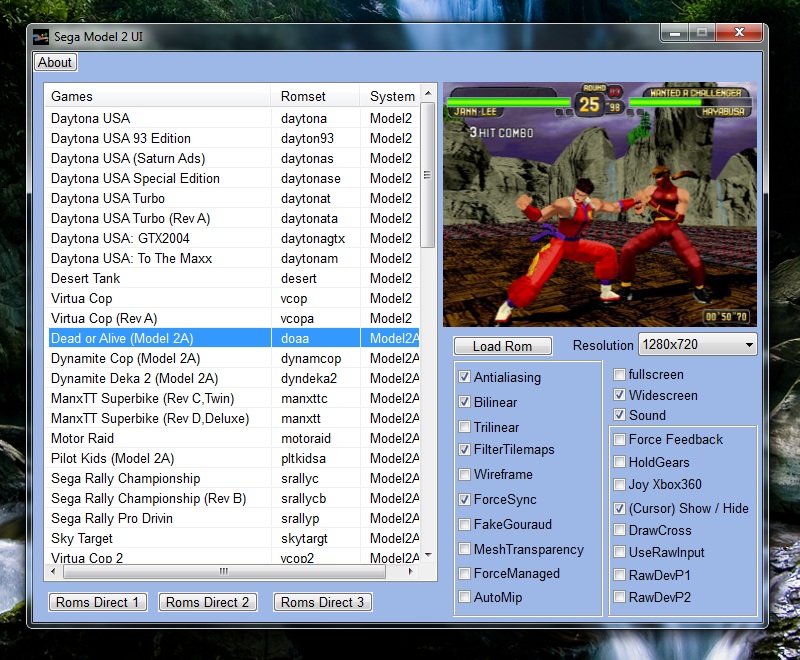Click the Roms Direct 2 button

(x=207, y=602)
